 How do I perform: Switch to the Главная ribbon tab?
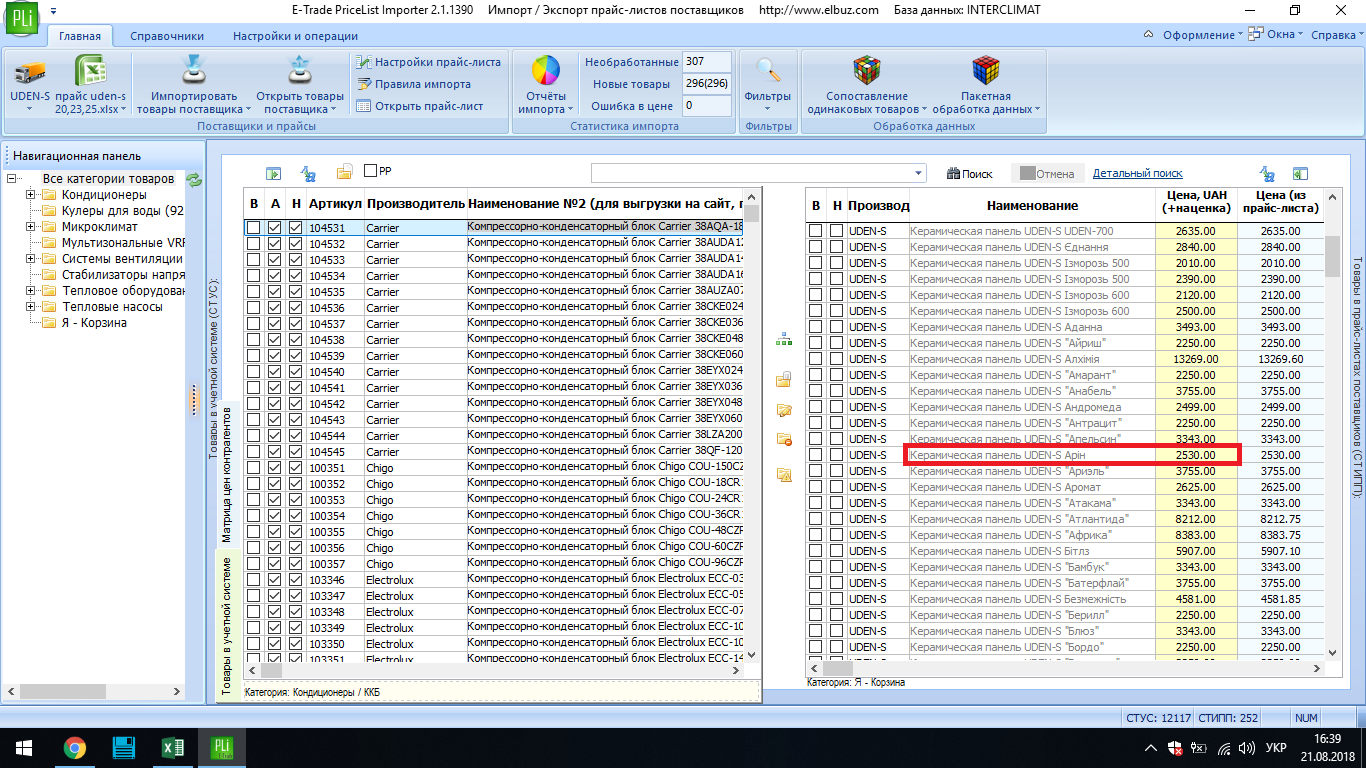(x=80, y=36)
